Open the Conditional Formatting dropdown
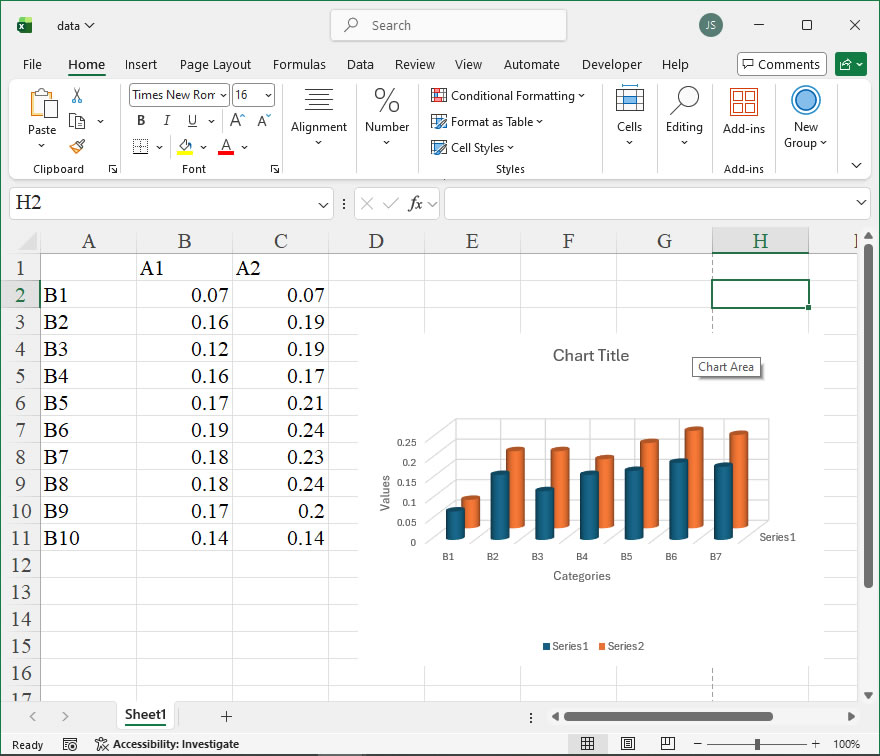Image resolution: width=880 pixels, height=756 pixels. click(508, 96)
